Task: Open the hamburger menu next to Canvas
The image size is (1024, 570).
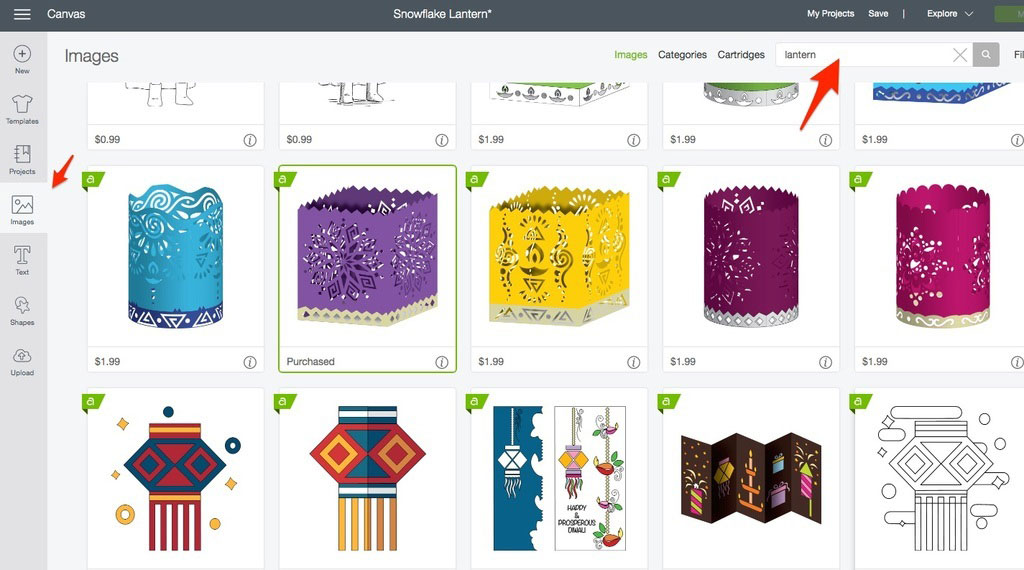Action: [22, 14]
